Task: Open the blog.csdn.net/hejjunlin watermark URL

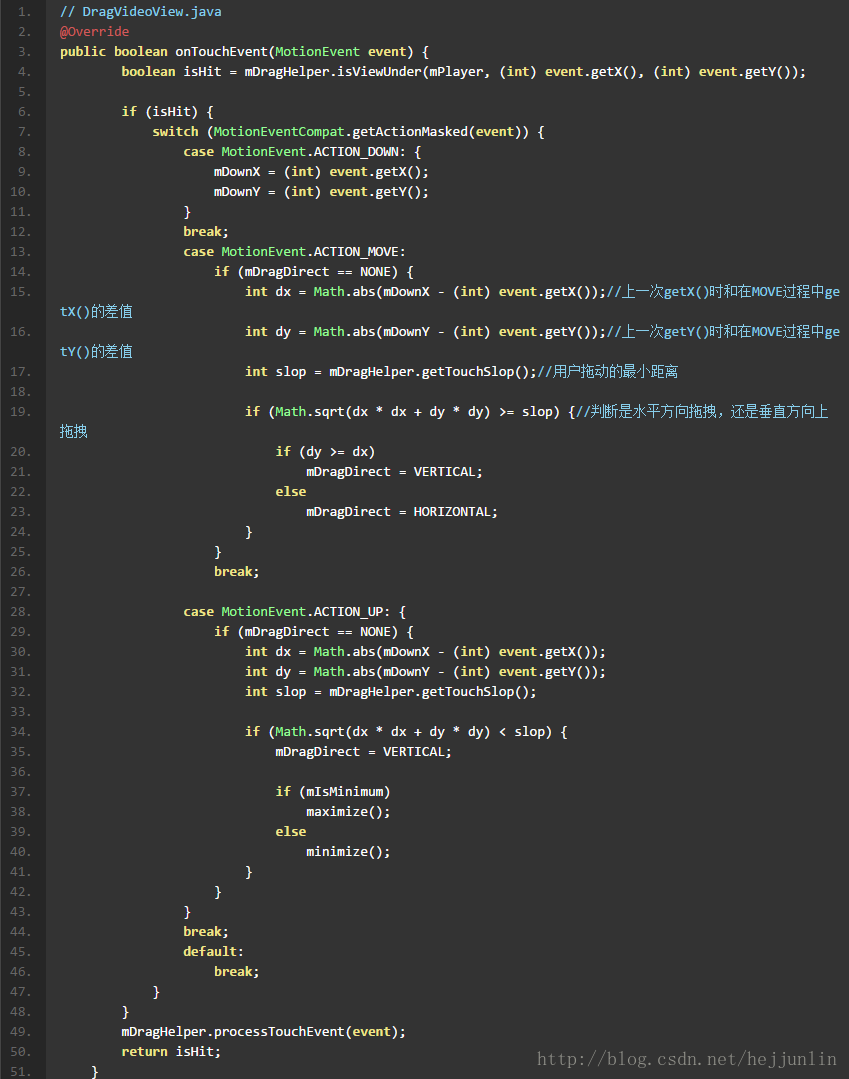Action: (686, 1059)
